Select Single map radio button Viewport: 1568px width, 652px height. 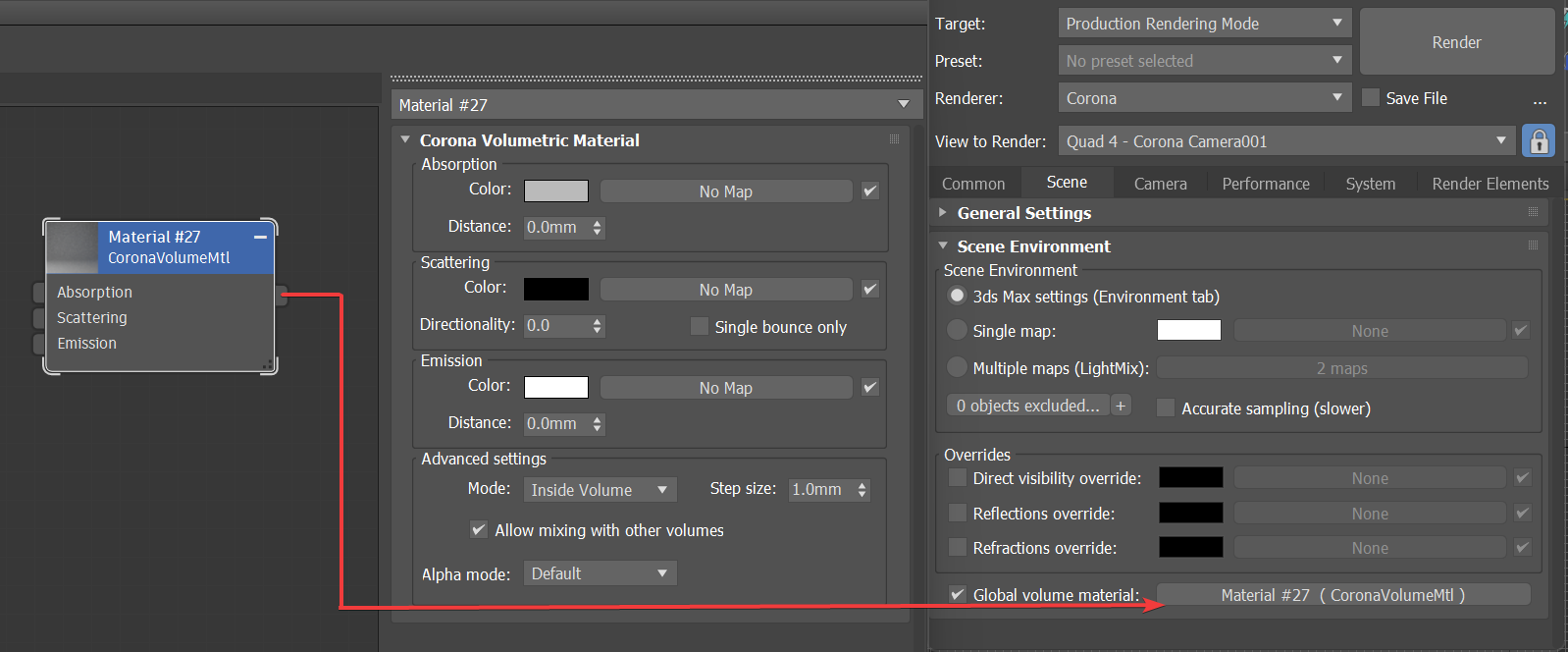pos(957,330)
